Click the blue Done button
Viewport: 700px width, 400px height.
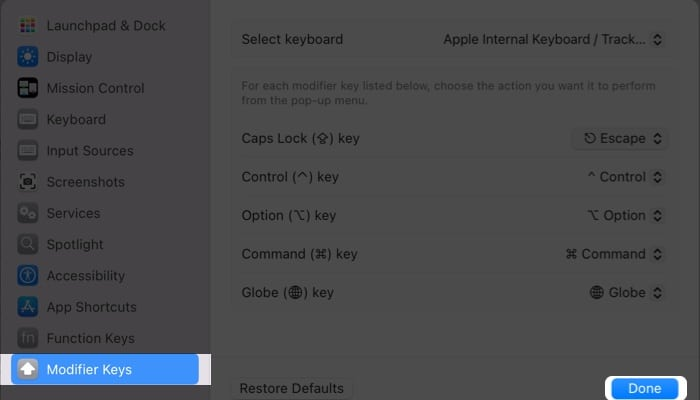[x=644, y=388]
